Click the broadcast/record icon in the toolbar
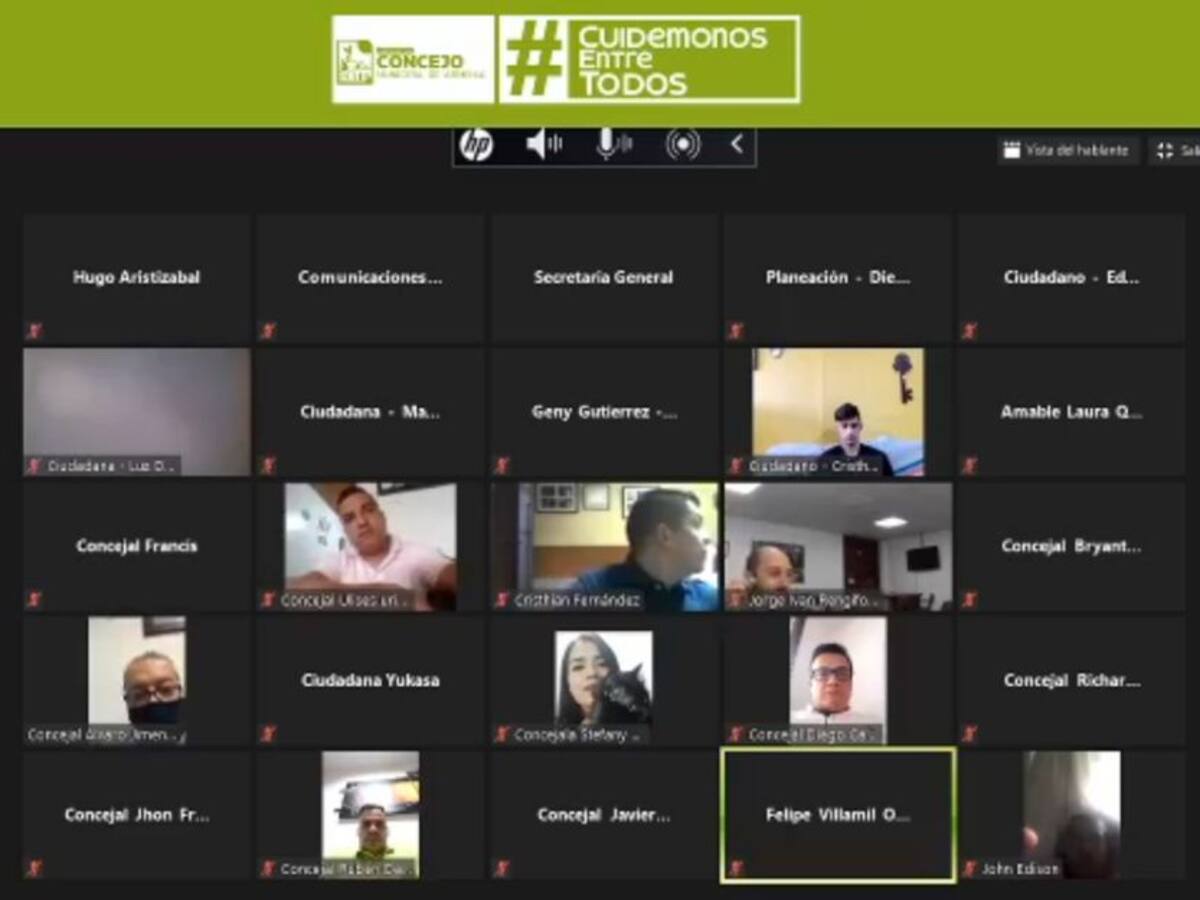1200x900 pixels. pyautogui.click(x=683, y=144)
